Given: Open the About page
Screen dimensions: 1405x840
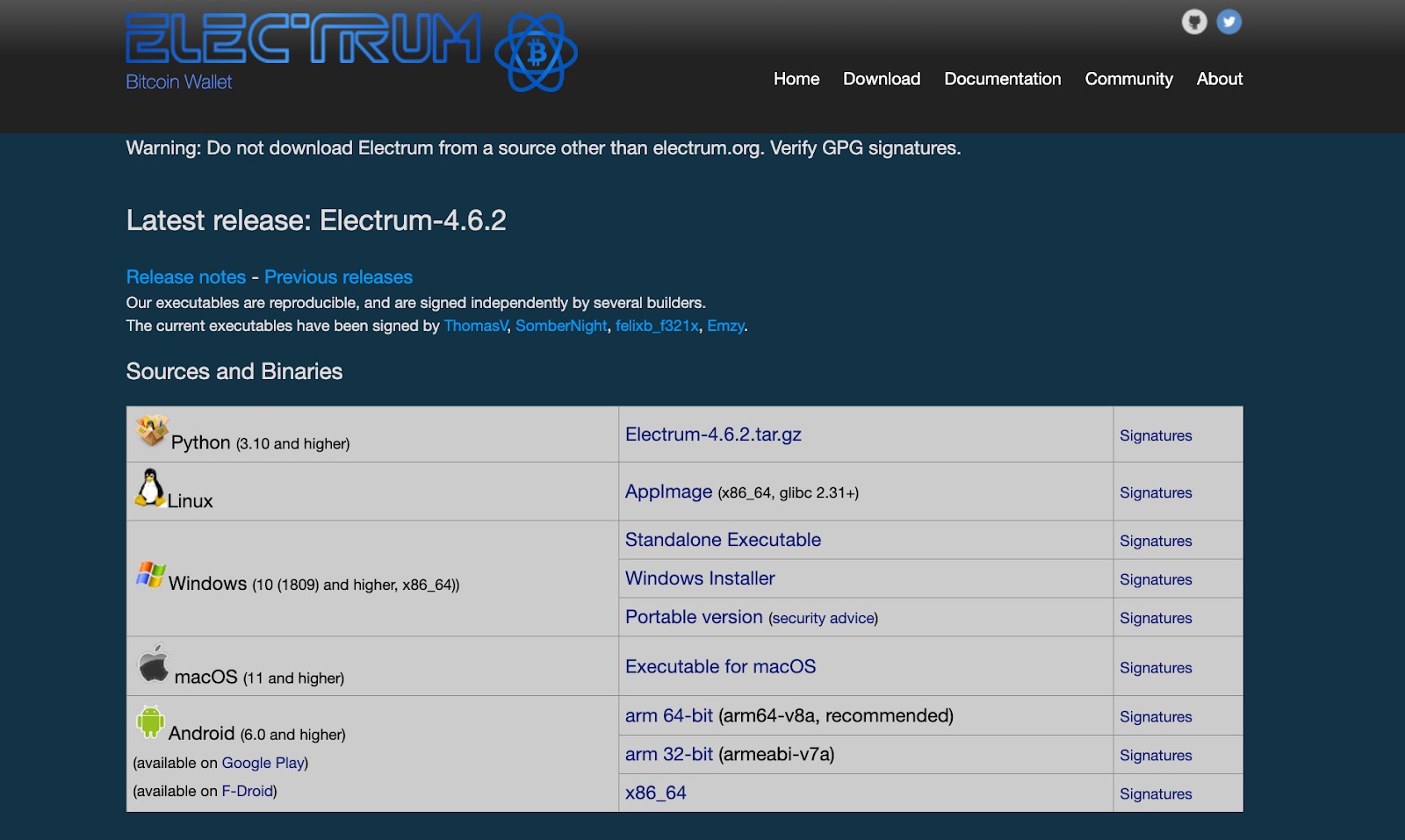Looking at the screenshot, I should 1220,79.
